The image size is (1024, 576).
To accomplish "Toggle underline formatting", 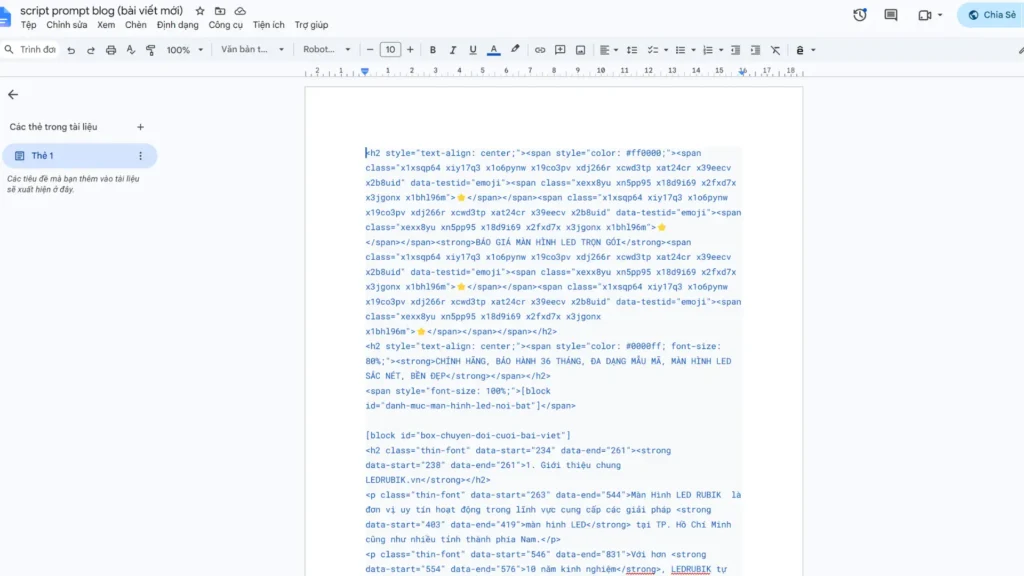I will pos(473,50).
